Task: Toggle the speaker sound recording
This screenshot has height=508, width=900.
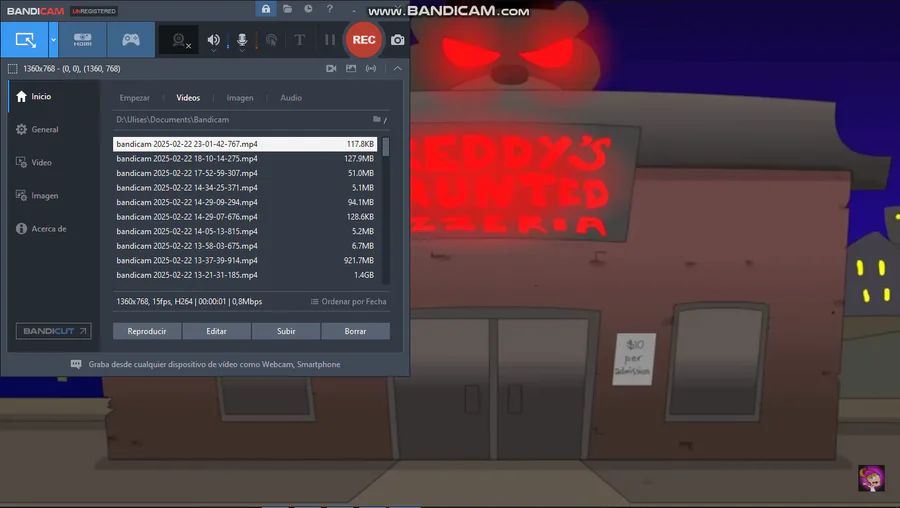Action: 214,40
